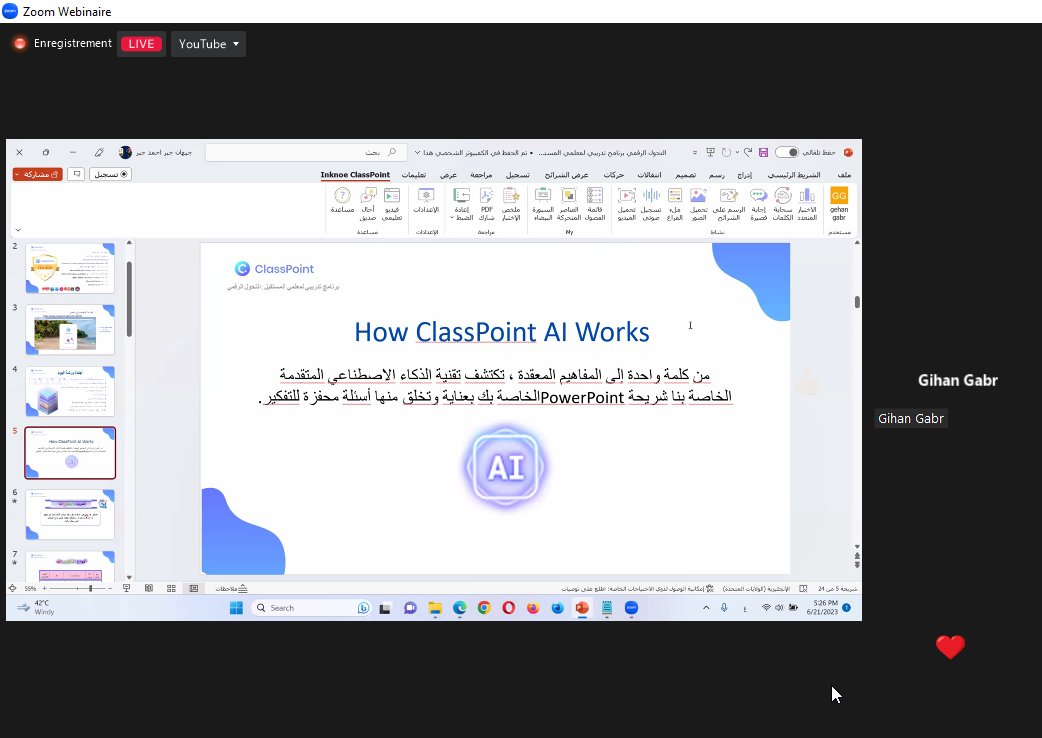Expand the file save location dropdown
1042x738 pixels.
417,153
